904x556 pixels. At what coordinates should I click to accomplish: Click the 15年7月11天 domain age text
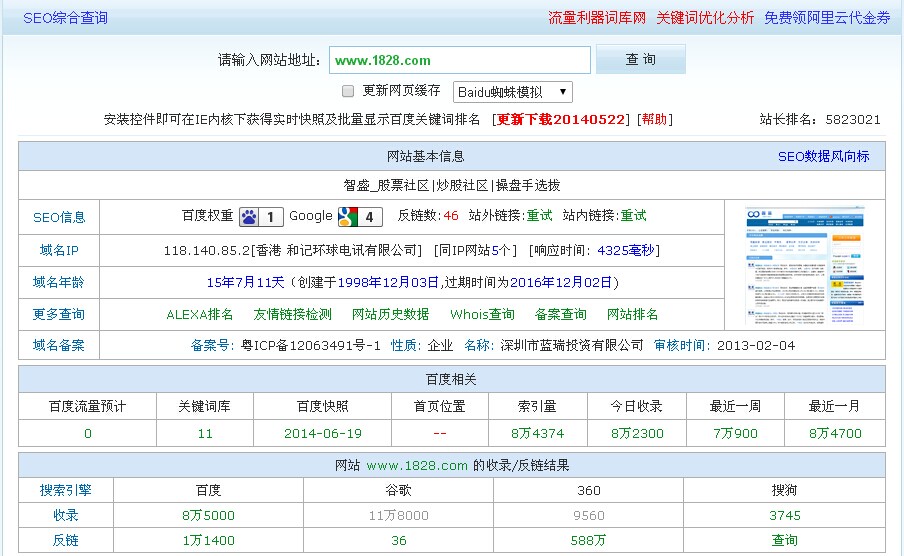point(245,283)
